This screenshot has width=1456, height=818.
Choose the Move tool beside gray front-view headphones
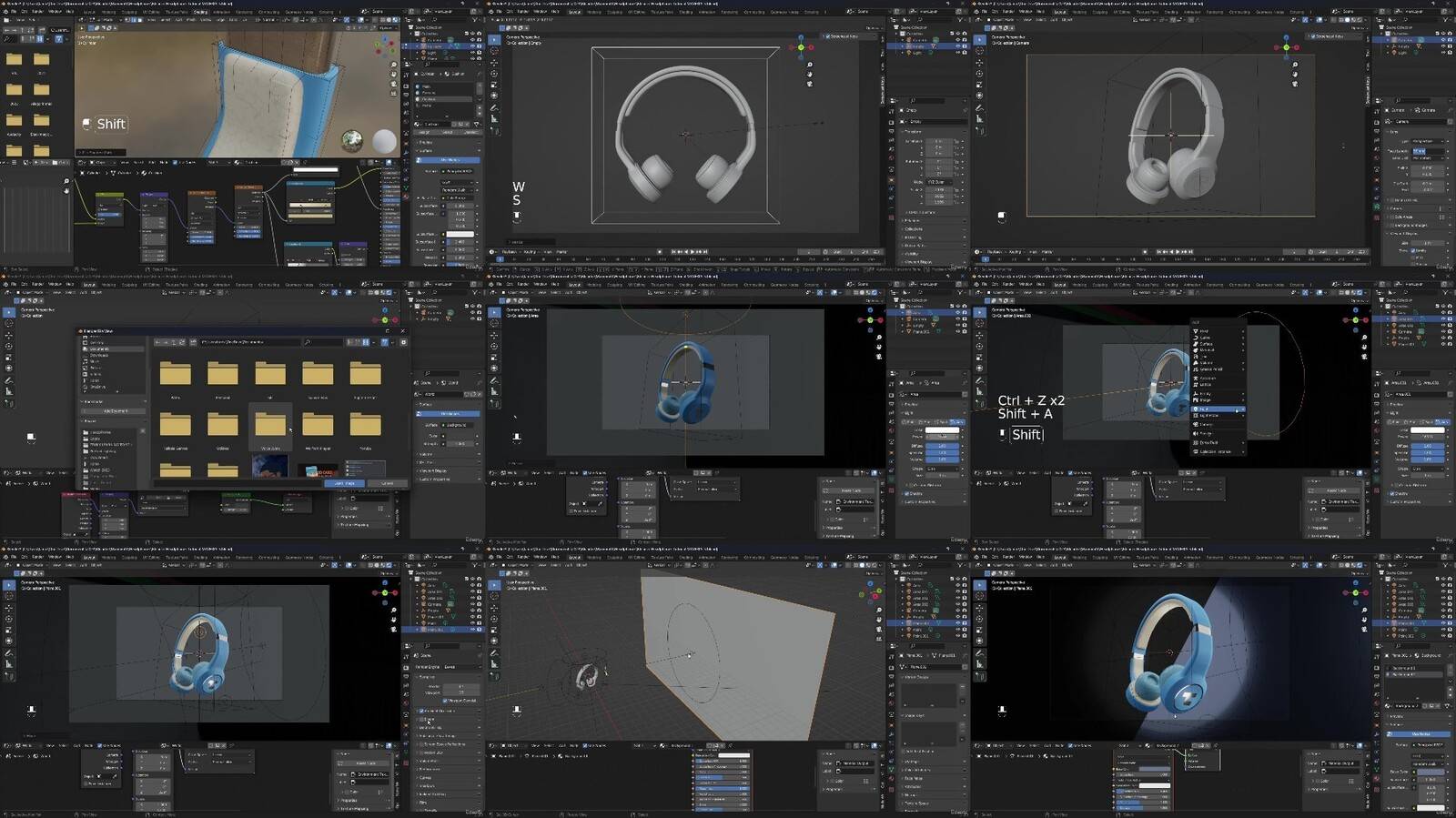pyautogui.click(x=494, y=62)
